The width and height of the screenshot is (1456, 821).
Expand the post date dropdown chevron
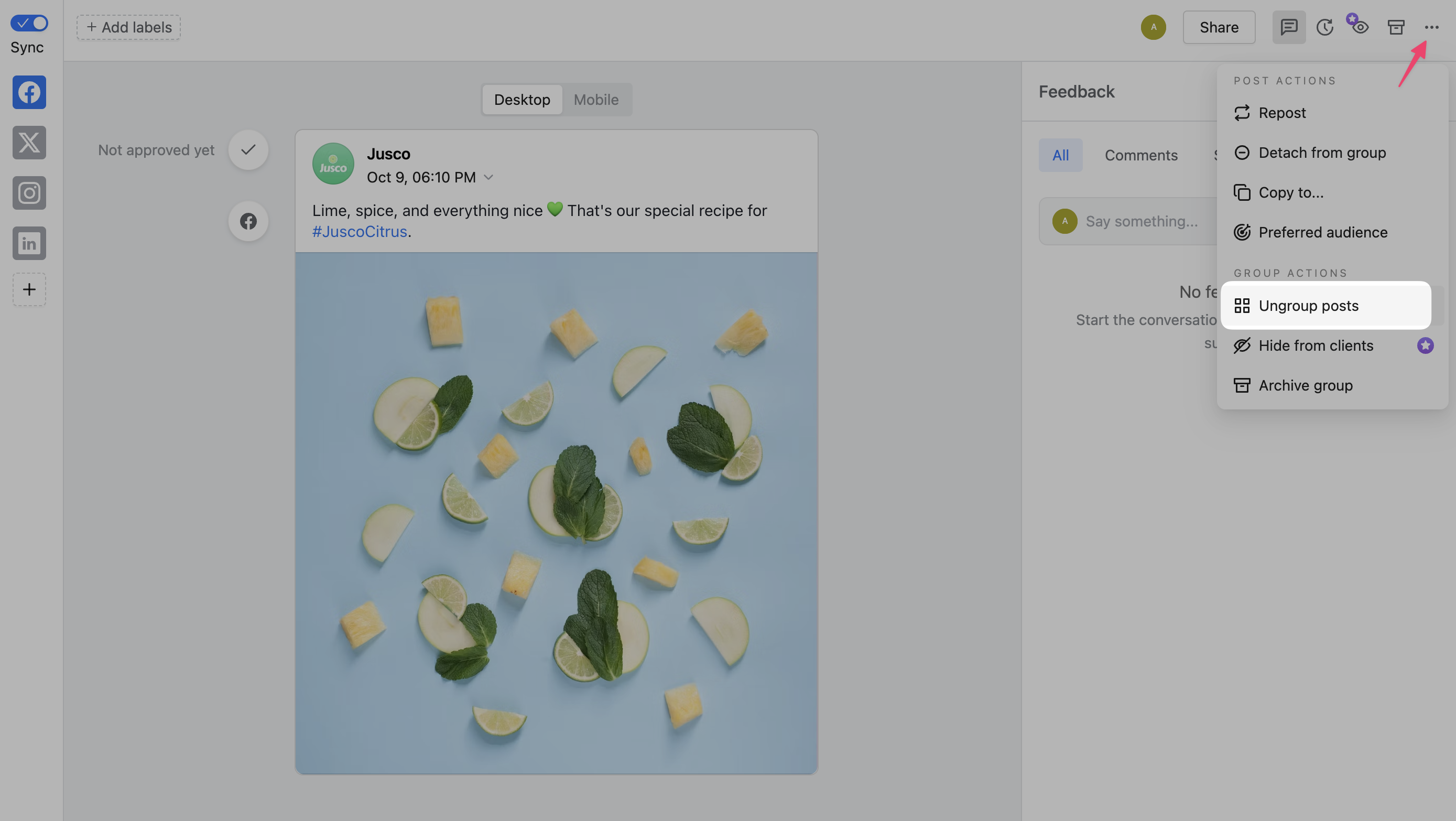489,178
